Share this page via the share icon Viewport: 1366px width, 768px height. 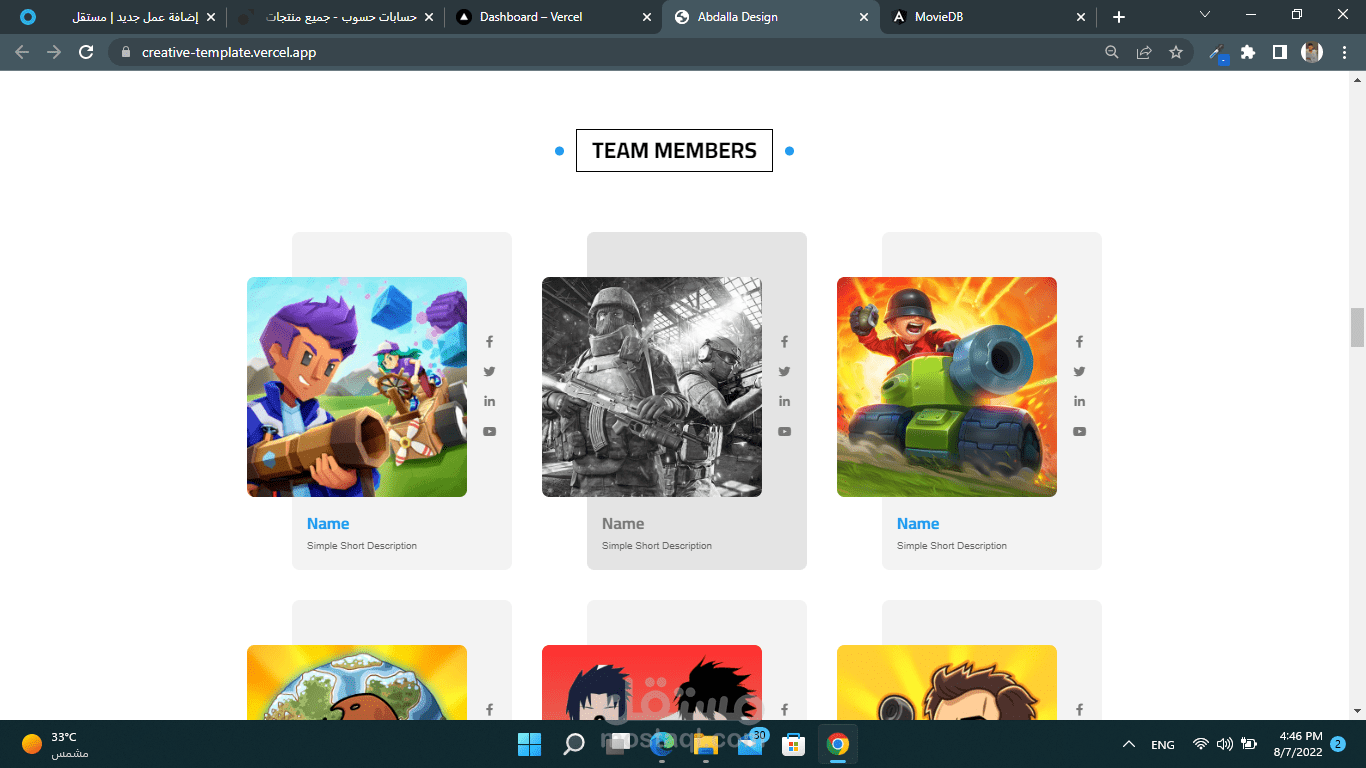click(x=1144, y=52)
